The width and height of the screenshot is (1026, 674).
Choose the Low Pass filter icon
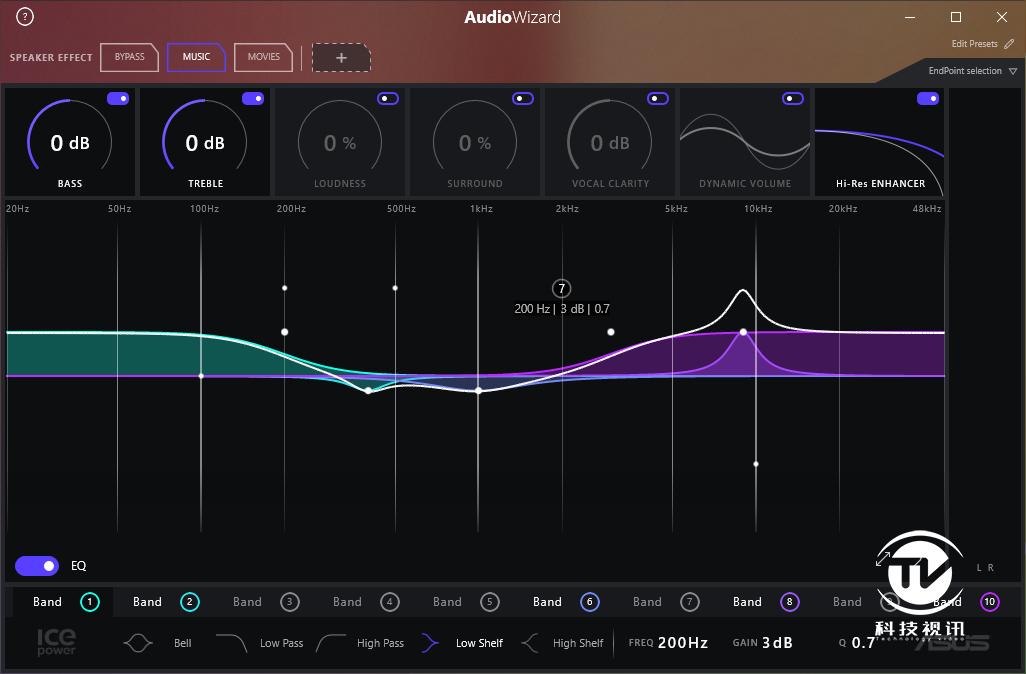point(231,643)
